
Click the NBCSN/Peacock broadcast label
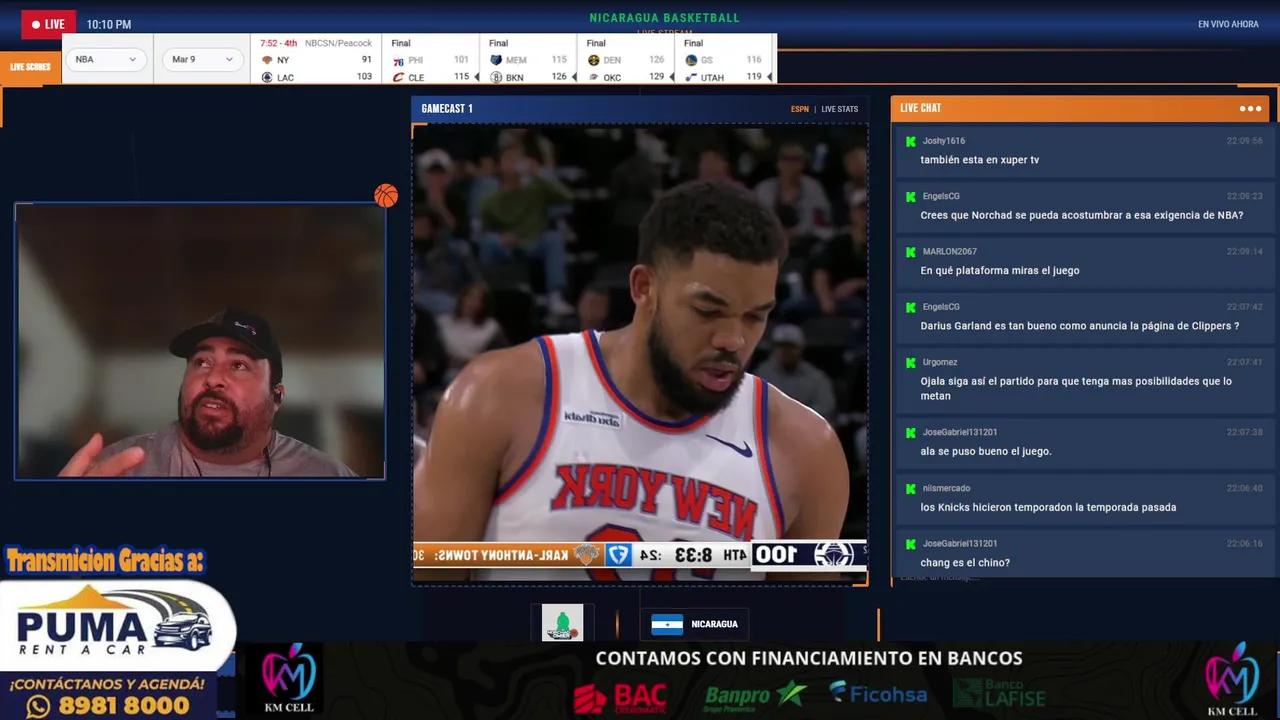click(338, 43)
